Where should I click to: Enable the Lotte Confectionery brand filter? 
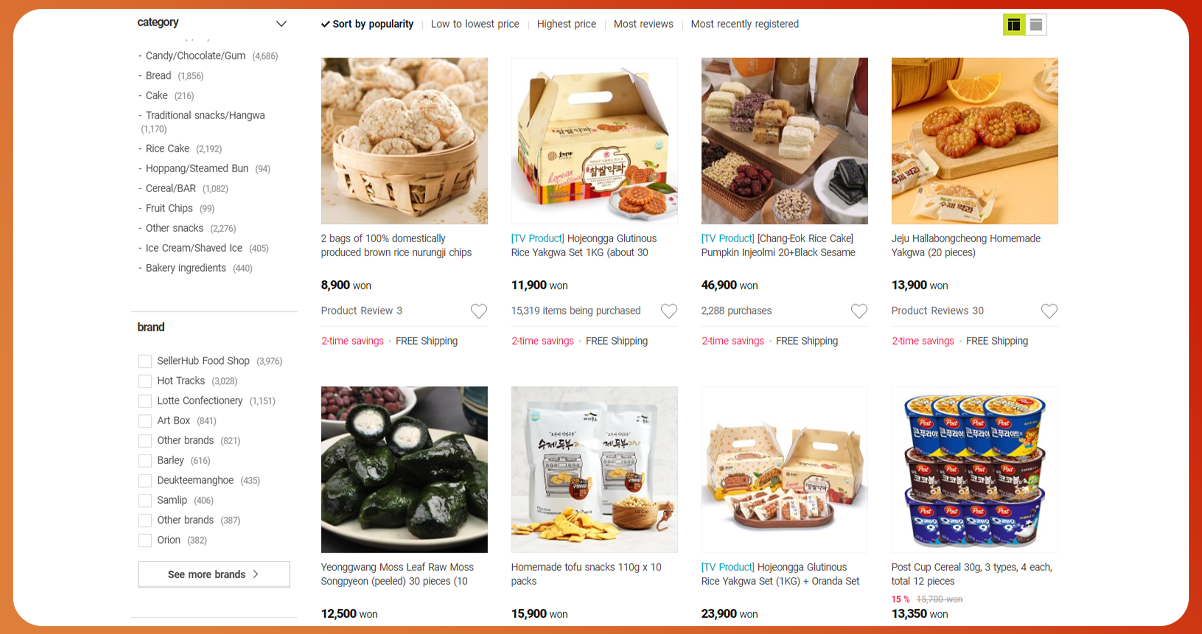(x=145, y=401)
